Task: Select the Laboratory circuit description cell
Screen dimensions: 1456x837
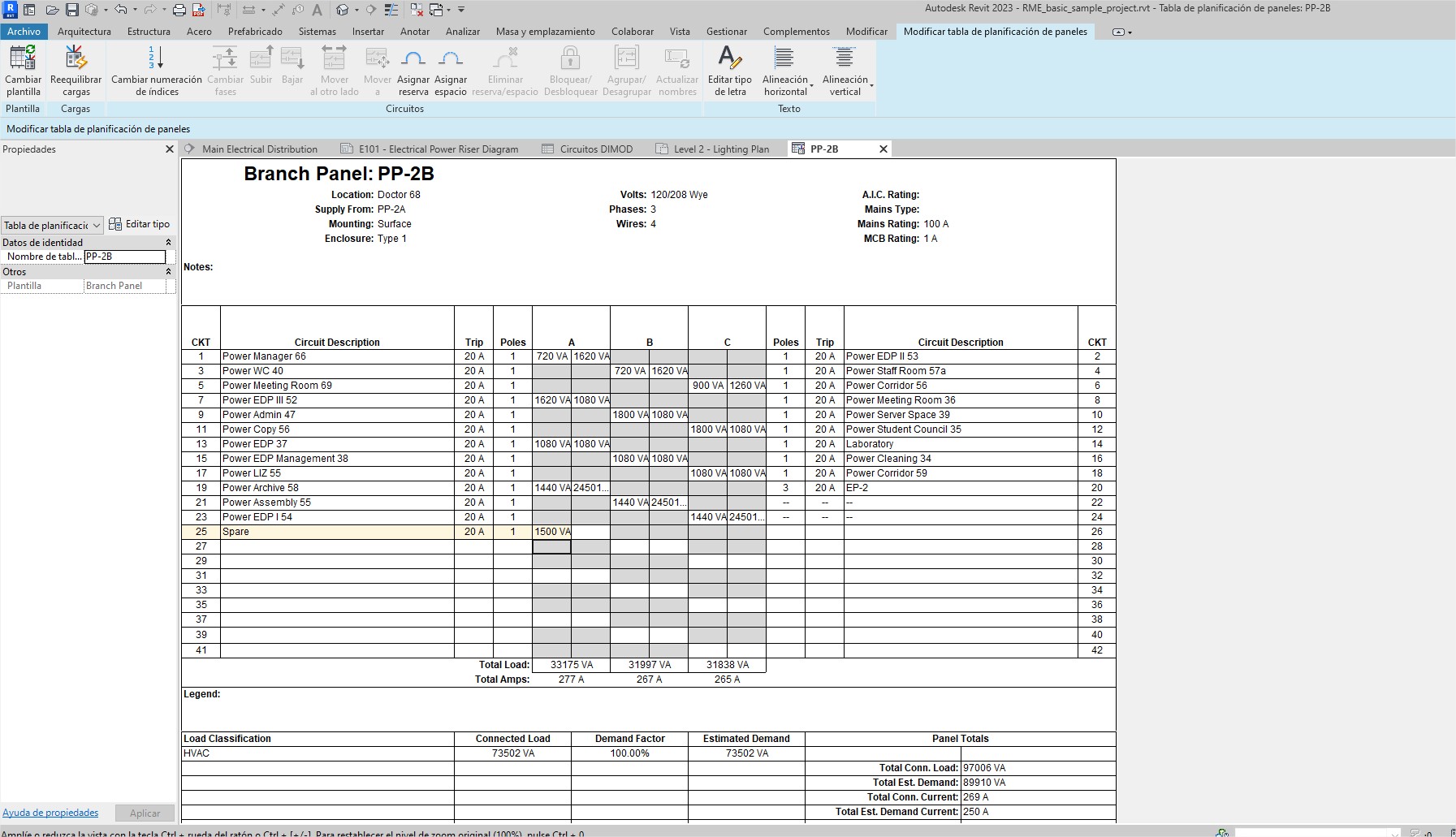Action: pyautogui.click(x=961, y=444)
